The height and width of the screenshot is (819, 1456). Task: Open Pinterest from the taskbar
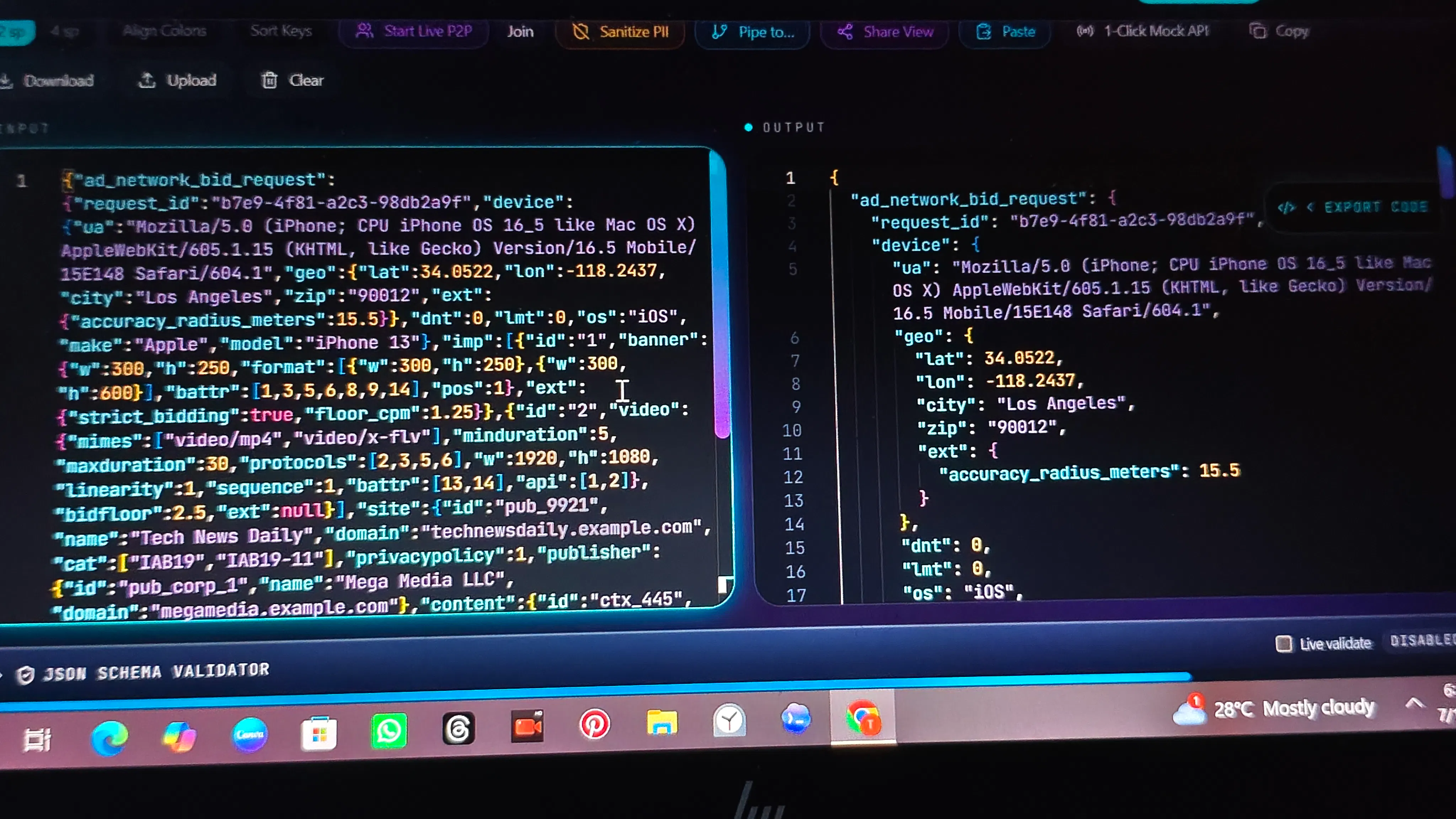595,723
